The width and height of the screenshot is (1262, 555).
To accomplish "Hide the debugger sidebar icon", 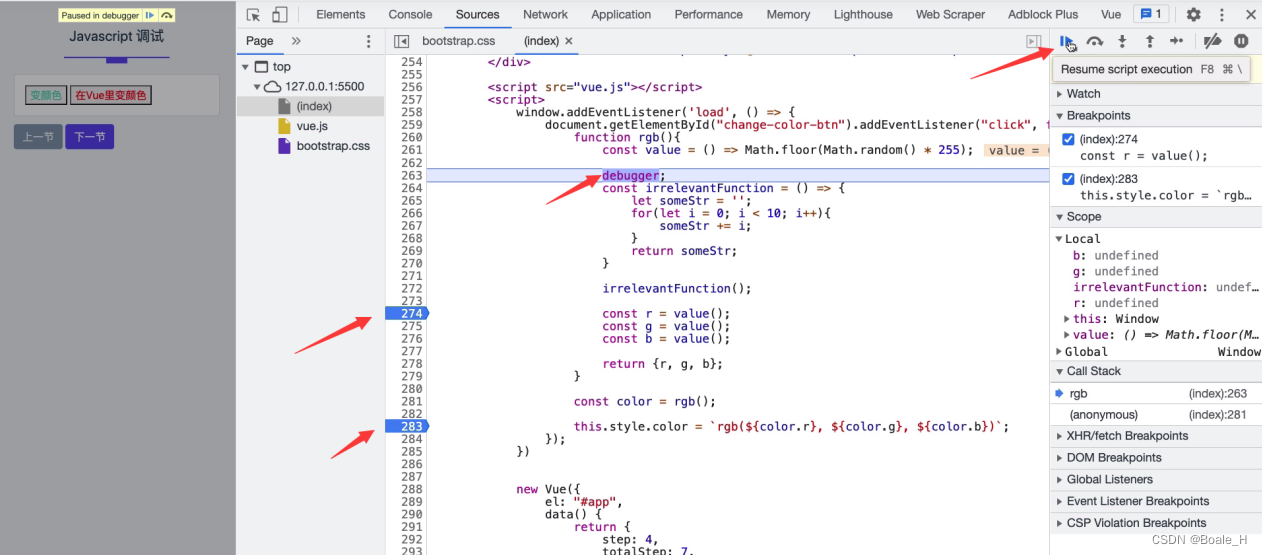I will 1033,41.
